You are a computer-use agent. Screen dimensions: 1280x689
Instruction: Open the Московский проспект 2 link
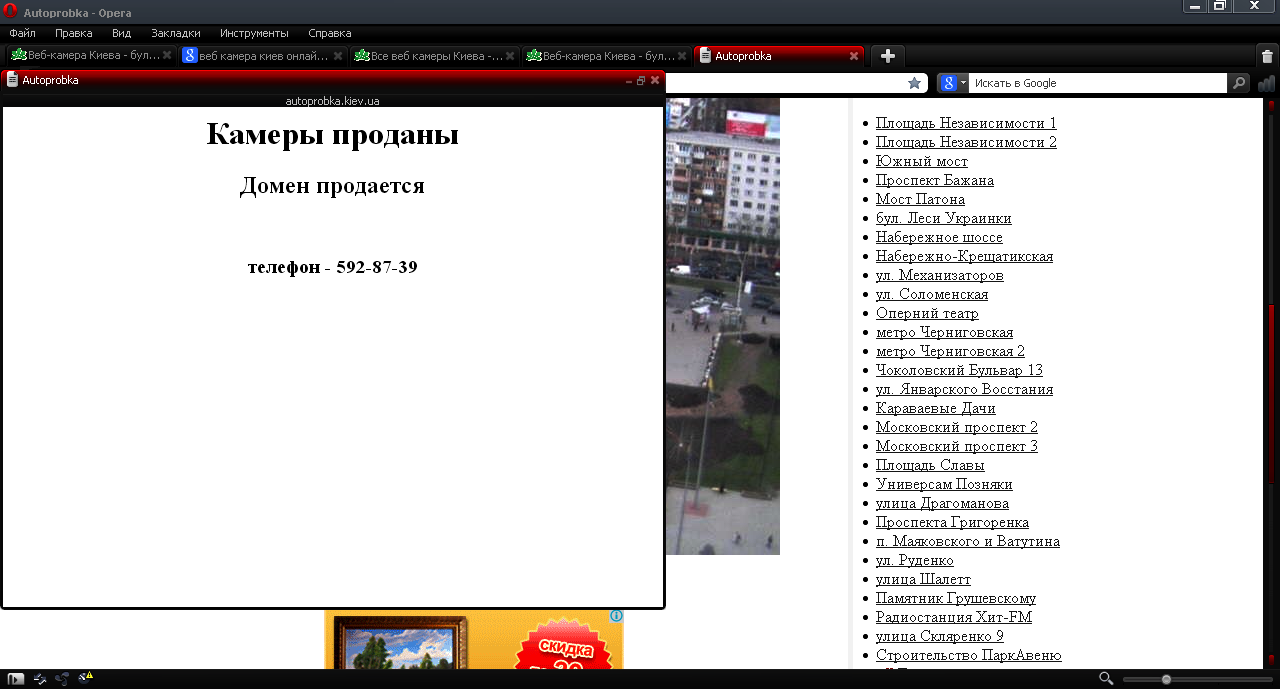click(957, 427)
